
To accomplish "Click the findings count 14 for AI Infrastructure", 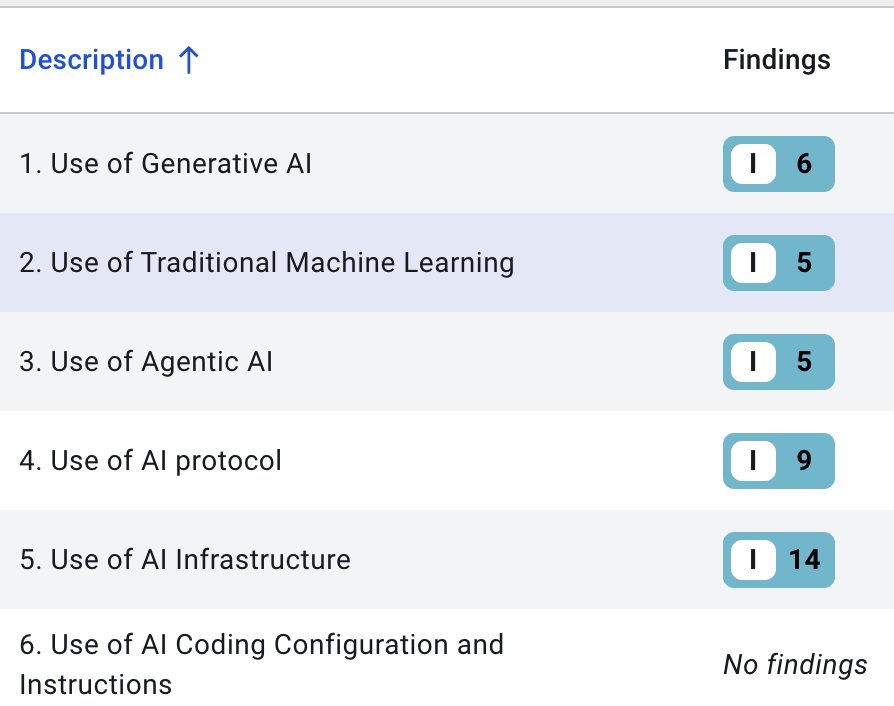I will pyautogui.click(x=804, y=559).
